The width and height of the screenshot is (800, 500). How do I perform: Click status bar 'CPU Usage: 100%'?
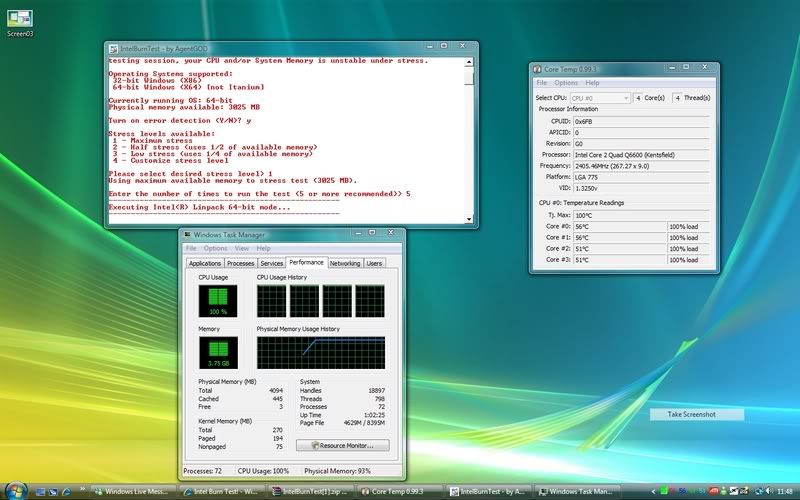pos(263,471)
